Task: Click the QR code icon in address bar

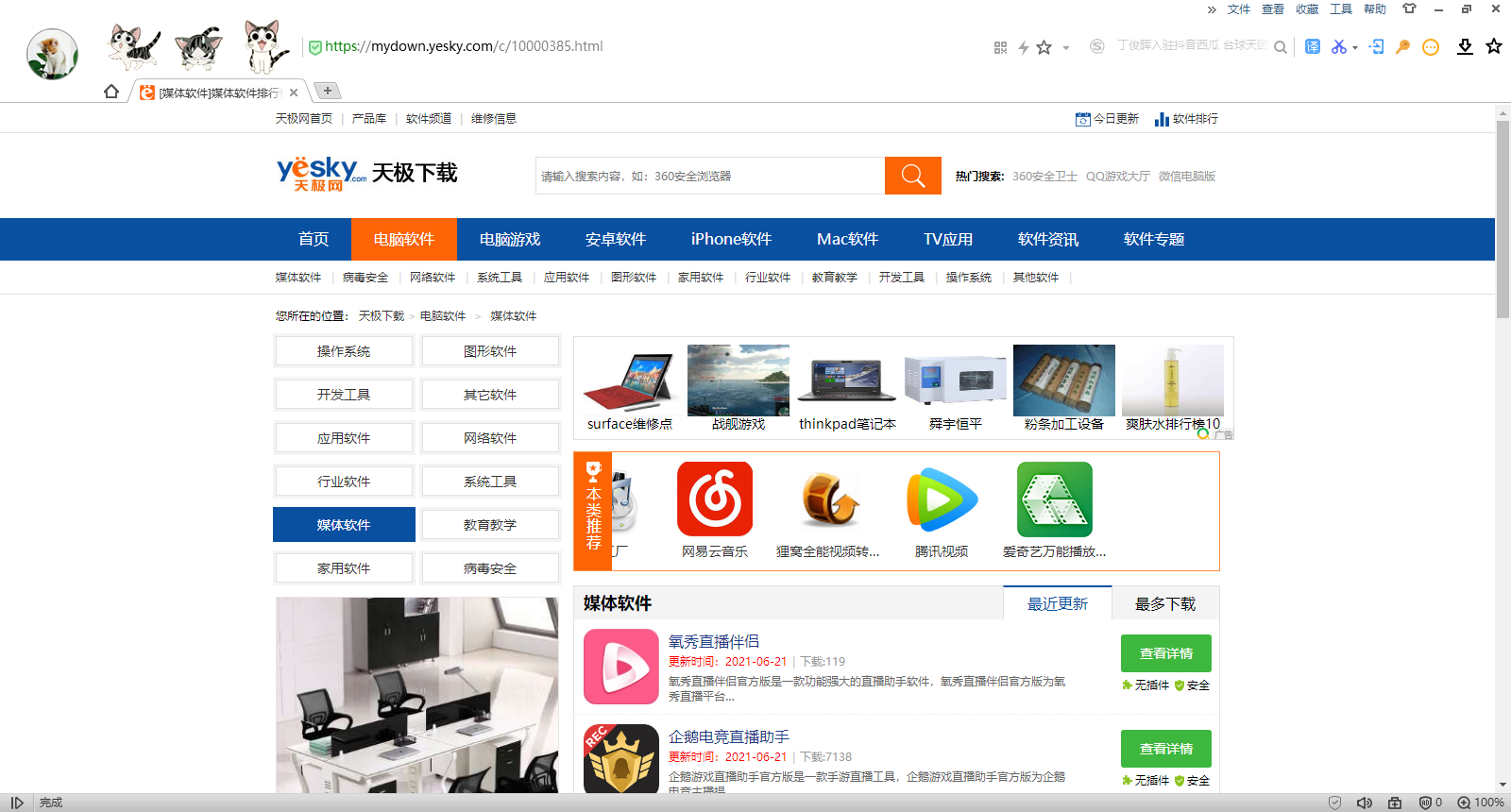Action: 1000,47
